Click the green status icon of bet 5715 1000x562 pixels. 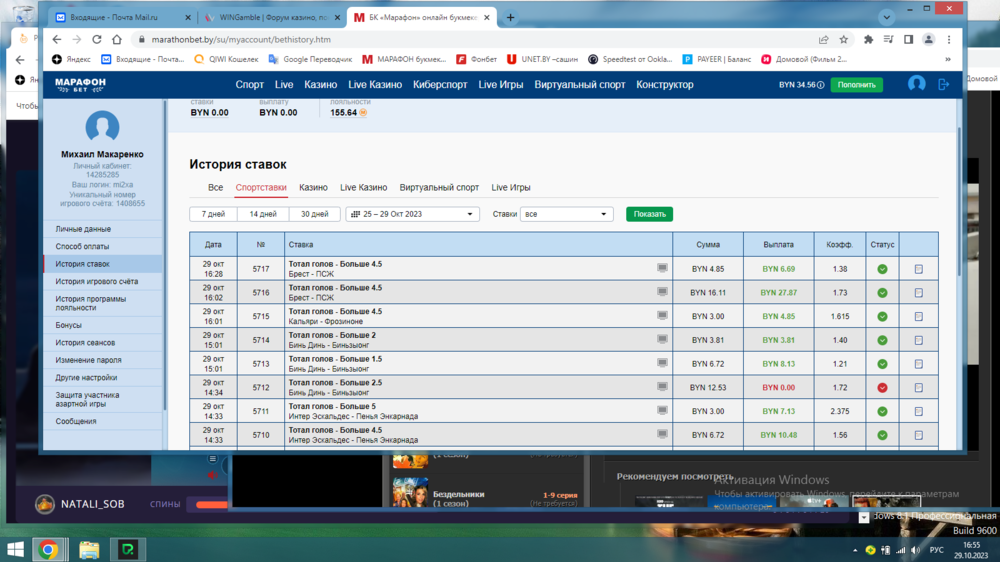[x=882, y=317]
